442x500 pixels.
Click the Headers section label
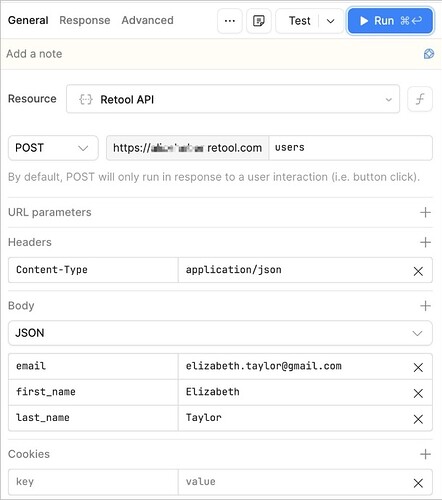tap(30, 242)
